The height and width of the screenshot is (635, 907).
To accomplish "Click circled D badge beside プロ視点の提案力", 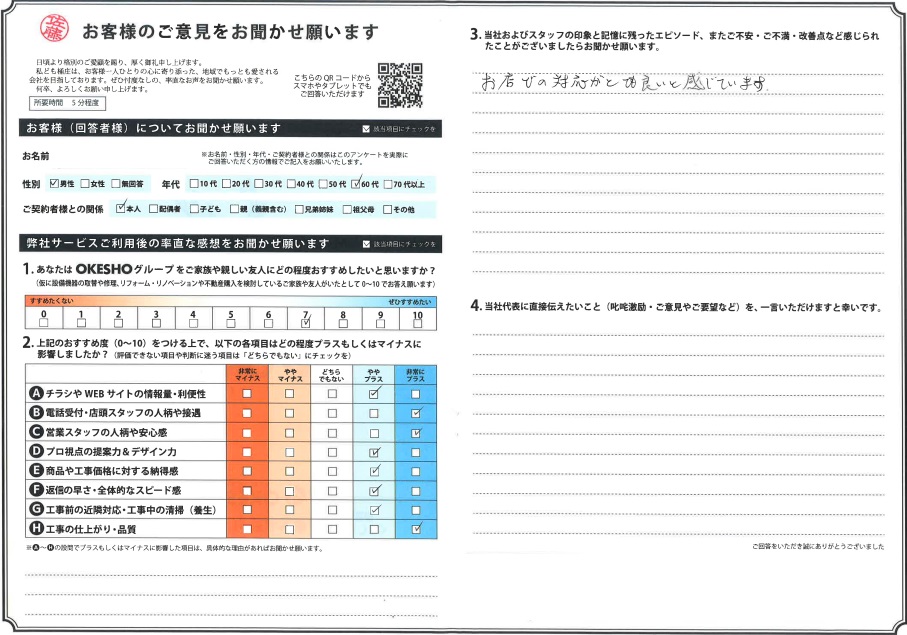I will [x=36, y=451].
